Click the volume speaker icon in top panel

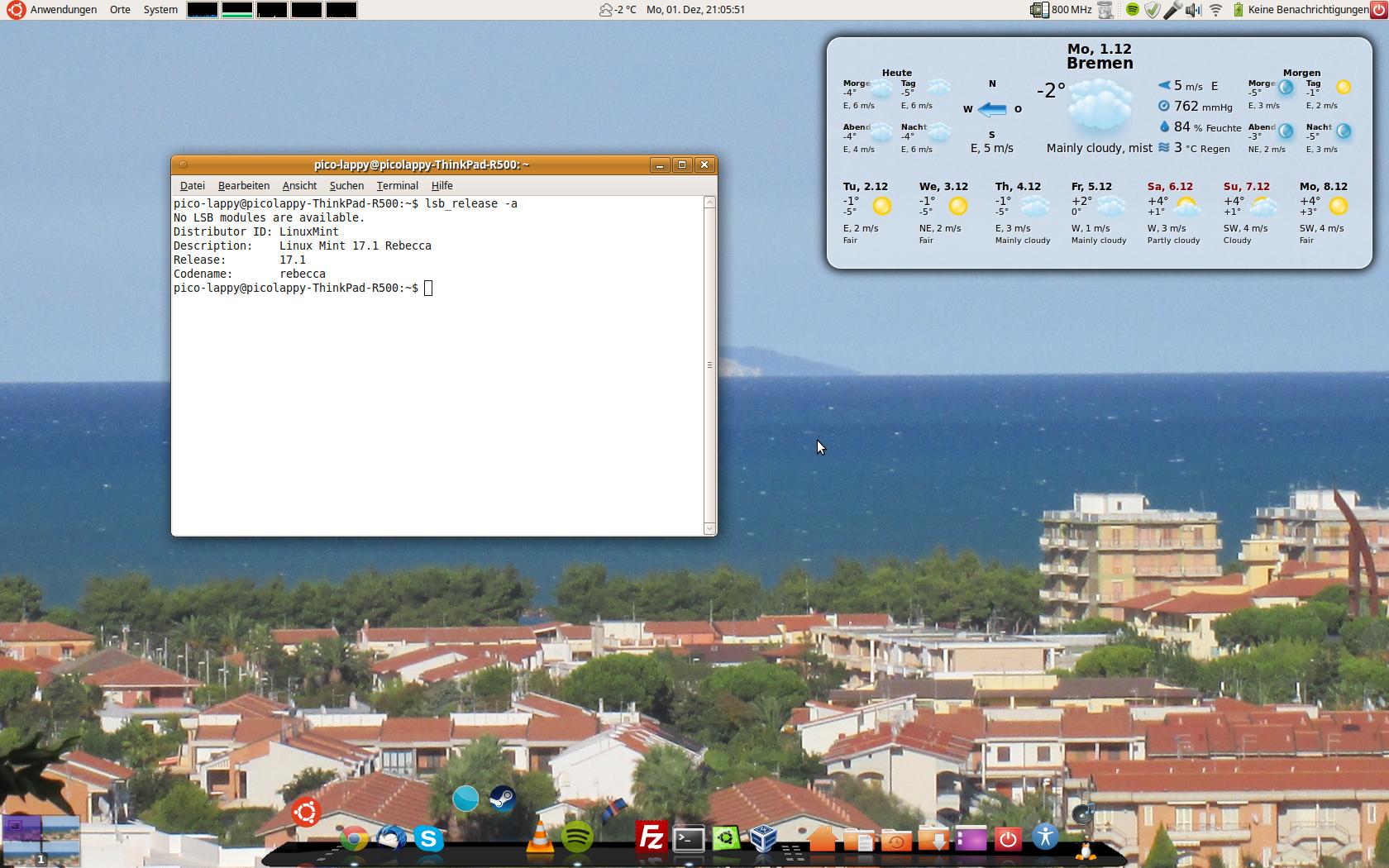(1193, 10)
